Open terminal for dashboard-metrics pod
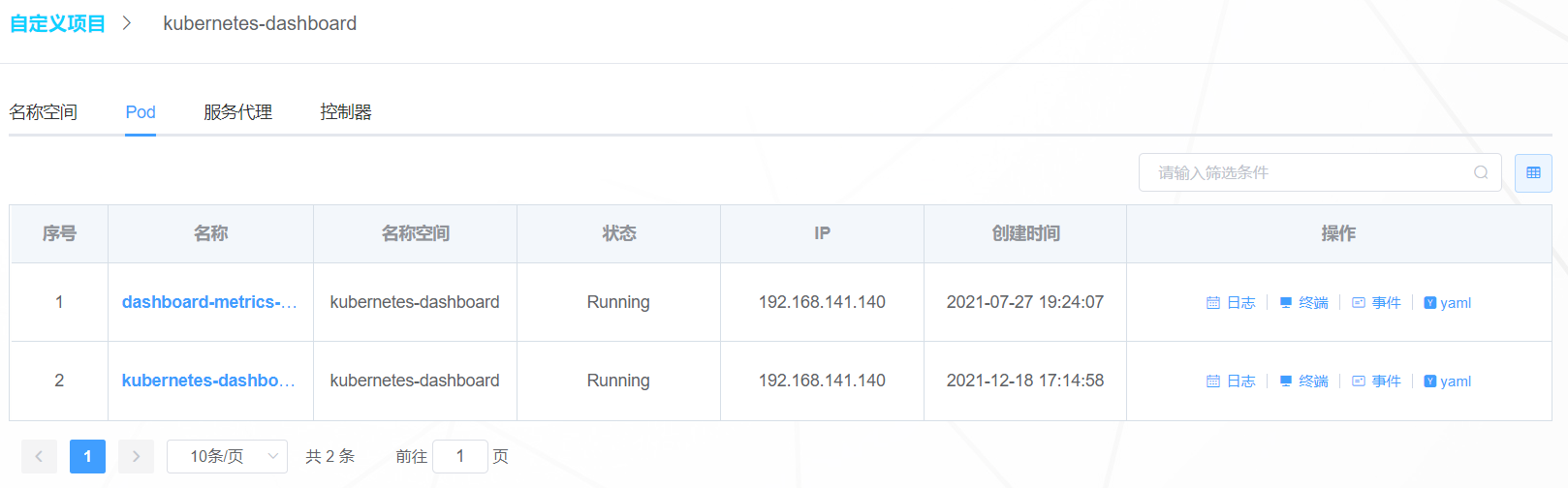Viewport: 1568px width, 488px height. coord(1303,303)
